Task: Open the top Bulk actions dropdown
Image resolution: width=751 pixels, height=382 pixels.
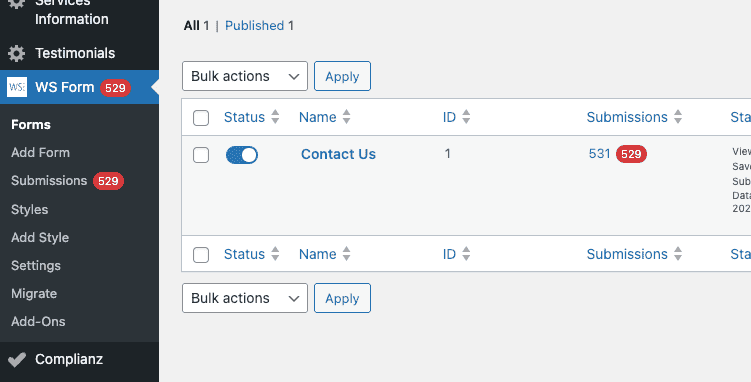Action: [x=245, y=76]
